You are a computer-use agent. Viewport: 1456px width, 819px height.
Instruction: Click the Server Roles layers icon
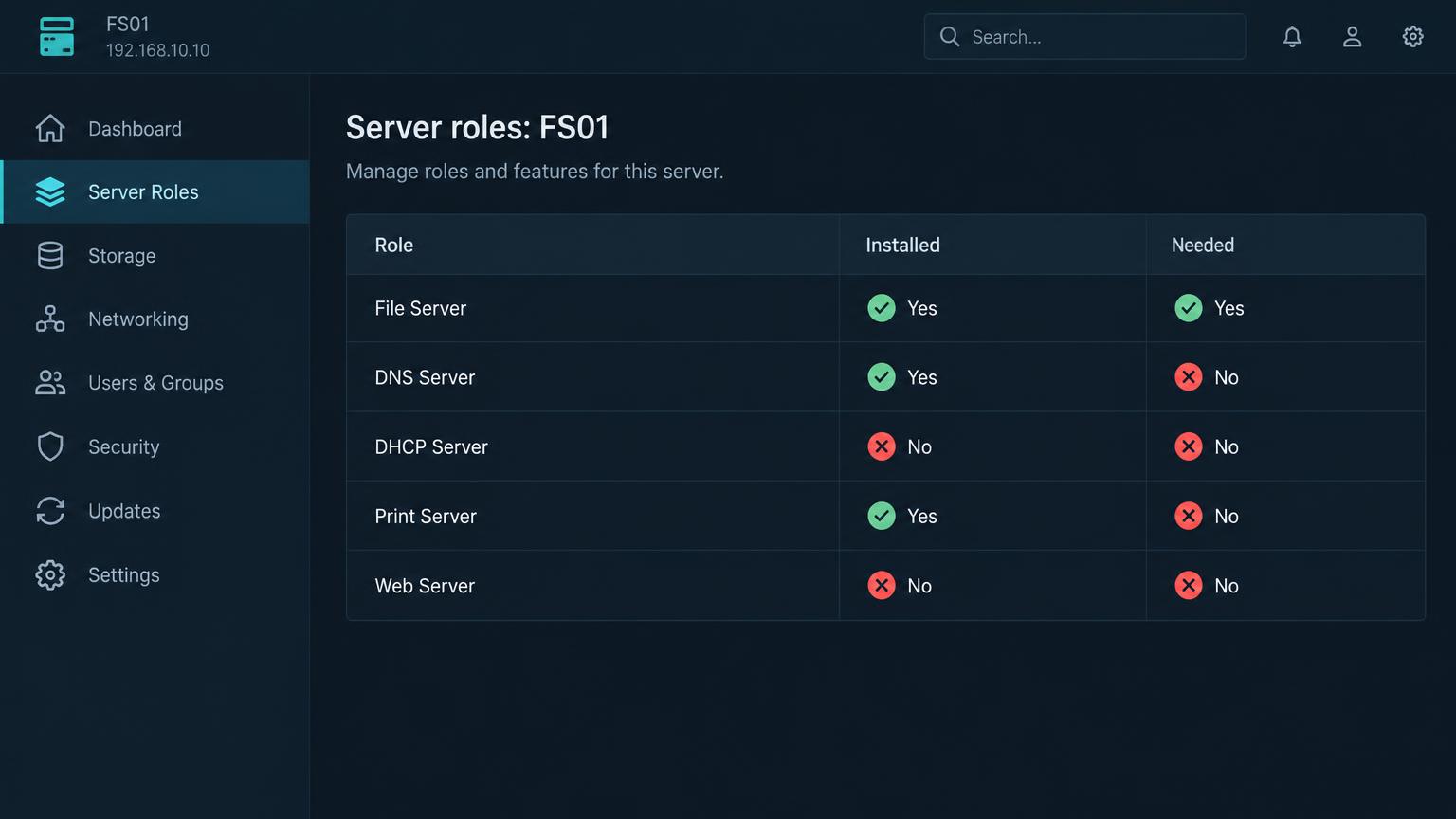pyautogui.click(x=50, y=192)
